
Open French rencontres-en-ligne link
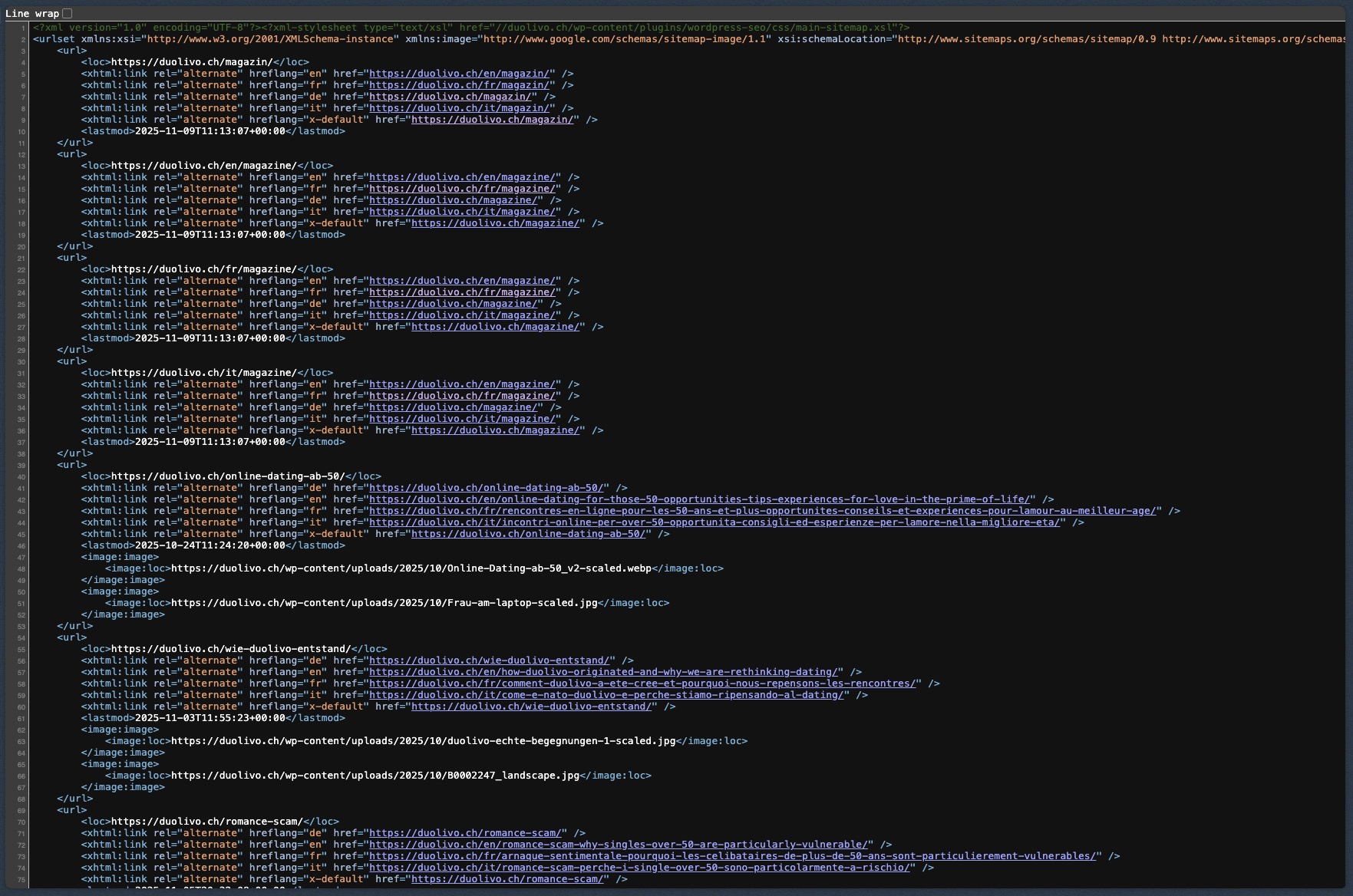click(762, 511)
